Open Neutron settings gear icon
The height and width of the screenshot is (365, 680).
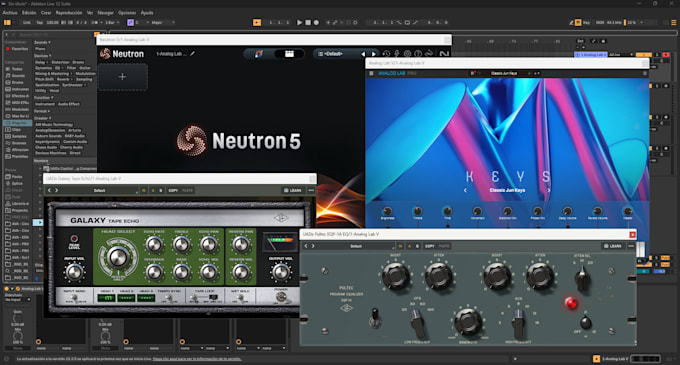tap(407, 54)
